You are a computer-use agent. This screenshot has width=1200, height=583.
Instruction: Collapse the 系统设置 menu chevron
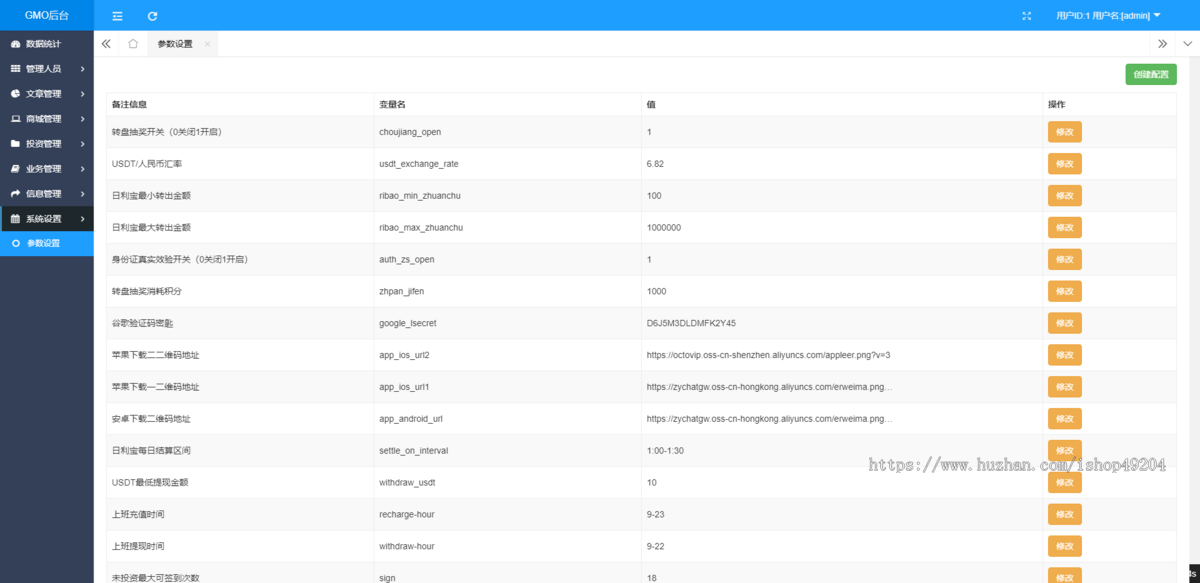click(x=82, y=219)
